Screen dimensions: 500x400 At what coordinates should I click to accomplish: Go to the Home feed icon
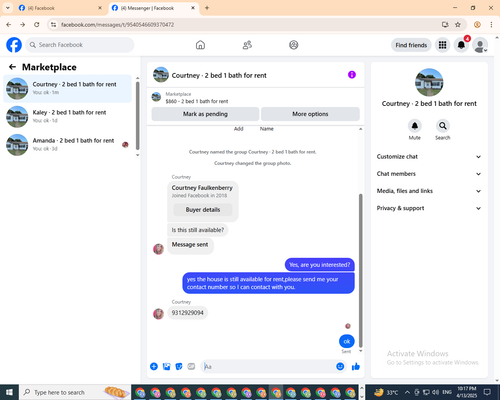(200, 45)
